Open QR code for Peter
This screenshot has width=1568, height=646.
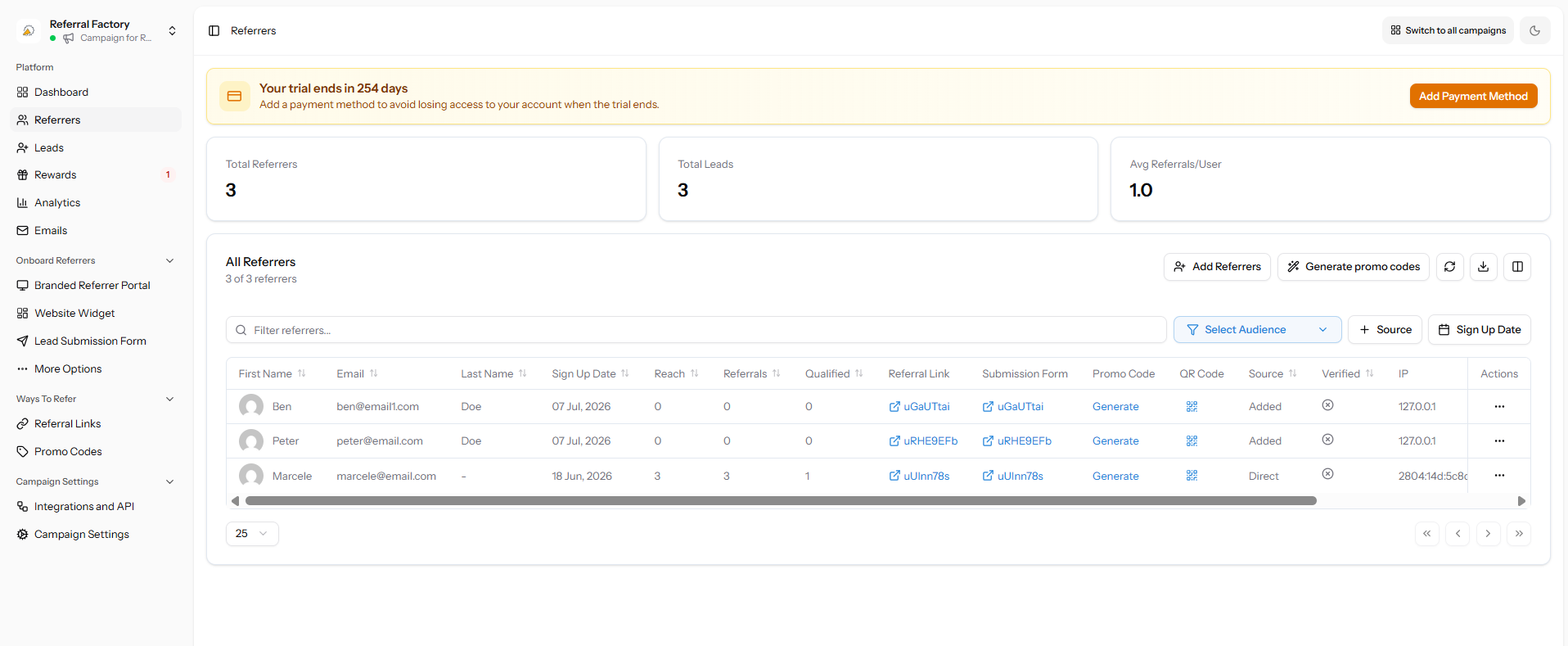coord(1192,440)
